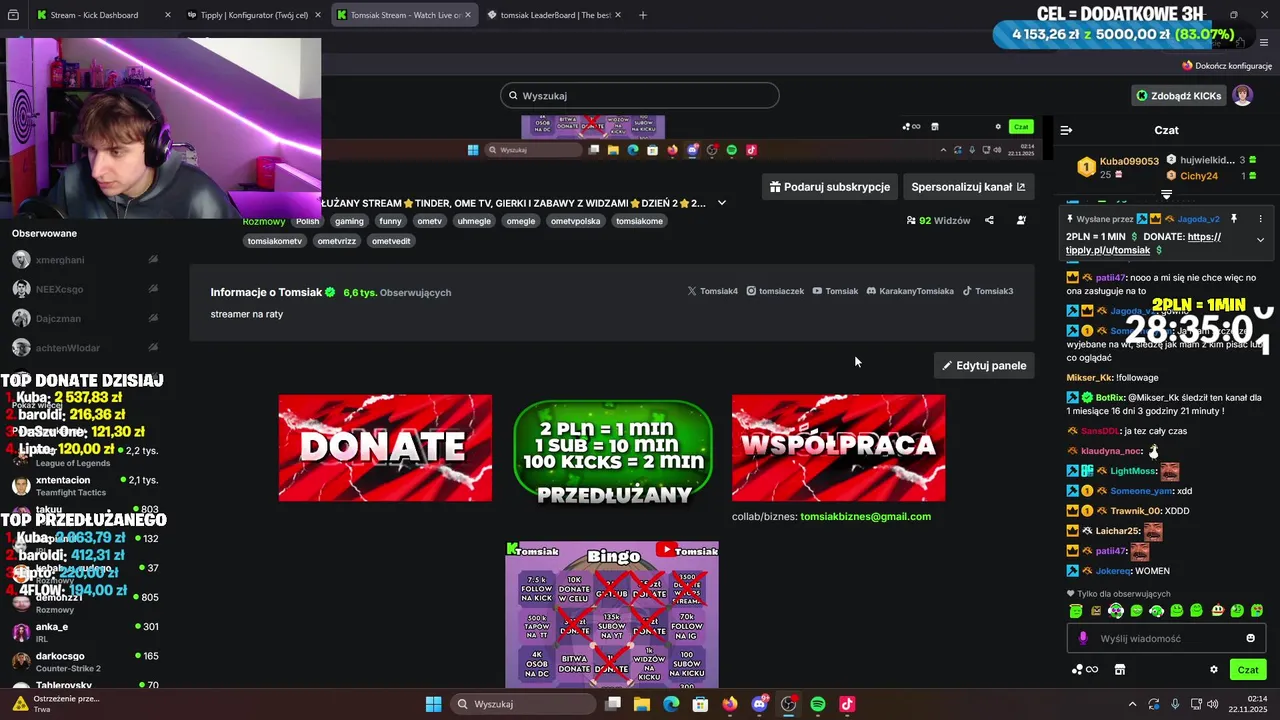Click the Spersonalizuj kanał button
This screenshot has height=720, width=1280.
tap(968, 186)
